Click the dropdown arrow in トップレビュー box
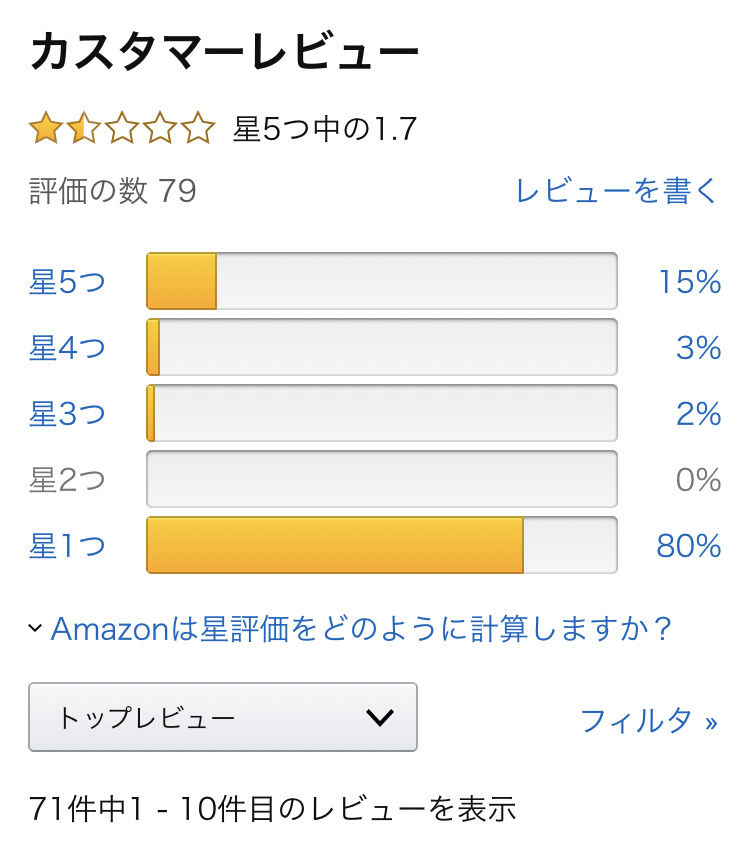The width and height of the screenshot is (750, 850). pyautogui.click(x=380, y=717)
